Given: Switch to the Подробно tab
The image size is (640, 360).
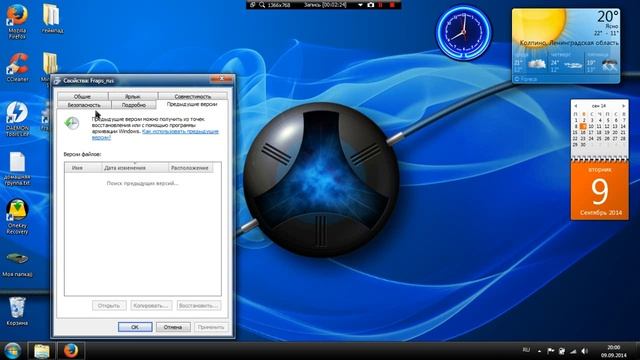Looking at the screenshot, I should (x=134, y=105).
